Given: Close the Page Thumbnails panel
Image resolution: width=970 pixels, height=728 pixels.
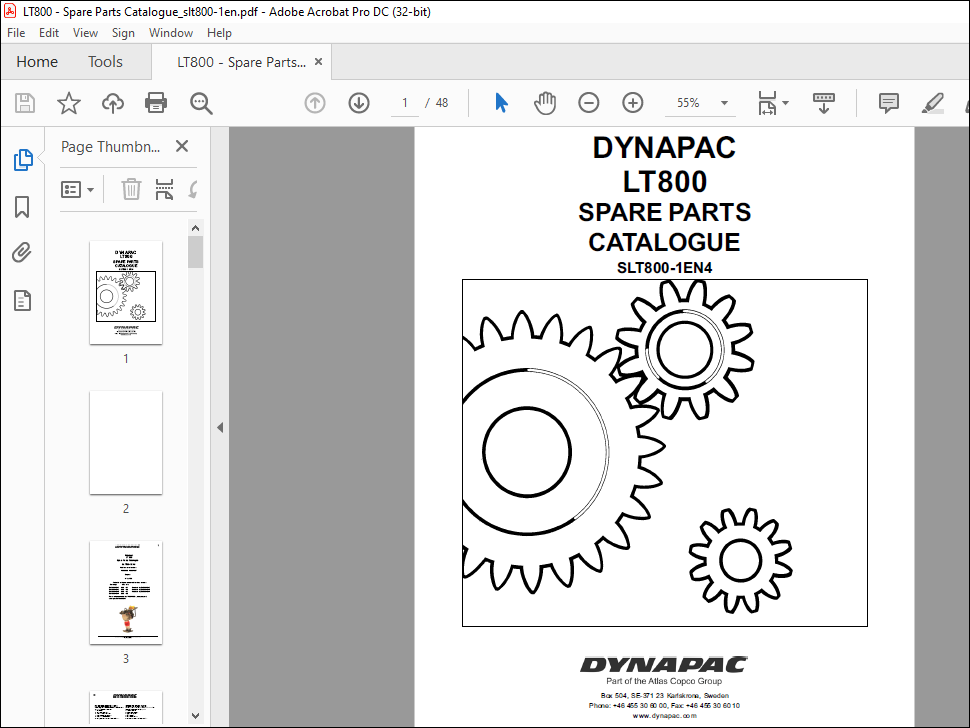Looking at the screenshot, I should point(182,147).
